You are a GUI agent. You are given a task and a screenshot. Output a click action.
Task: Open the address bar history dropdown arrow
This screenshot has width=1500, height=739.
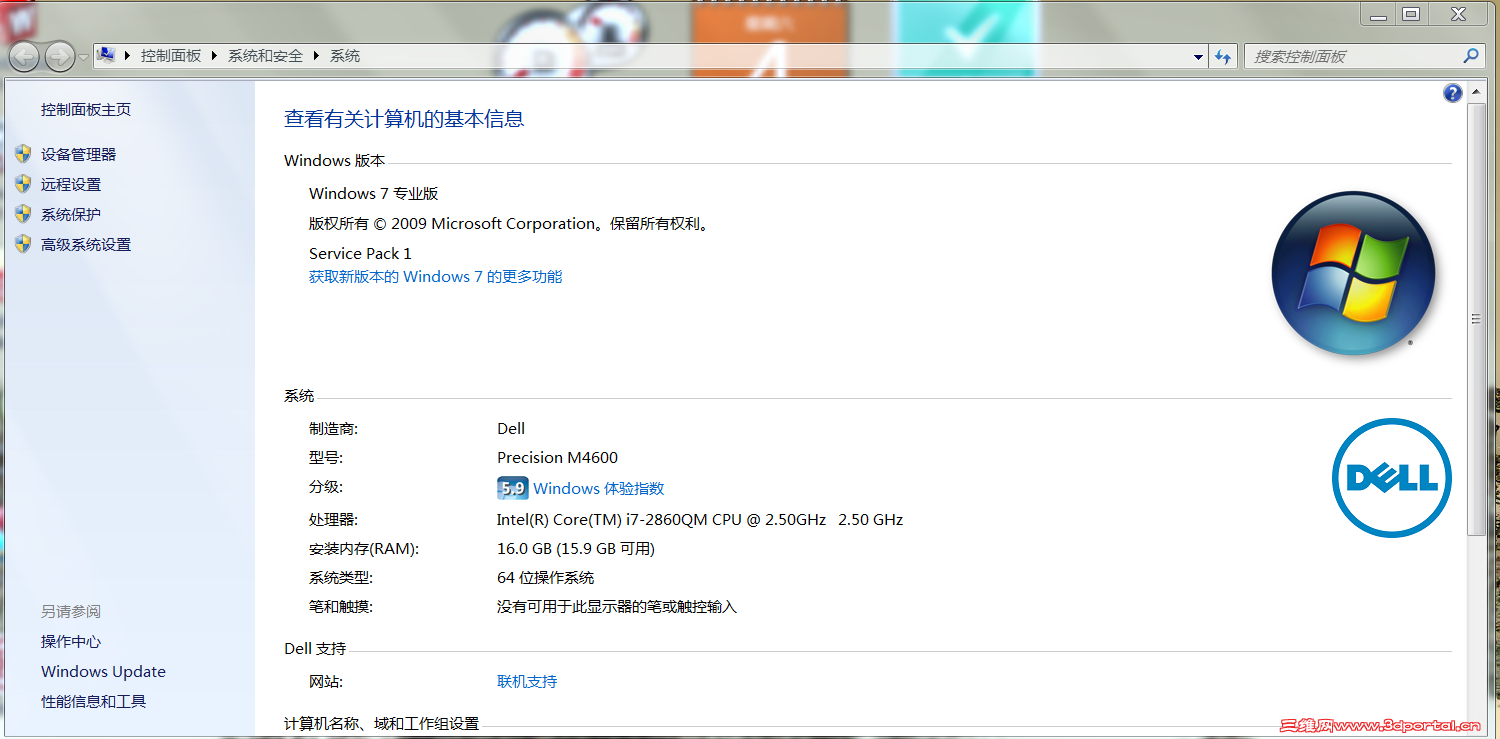pos(1198,57)
